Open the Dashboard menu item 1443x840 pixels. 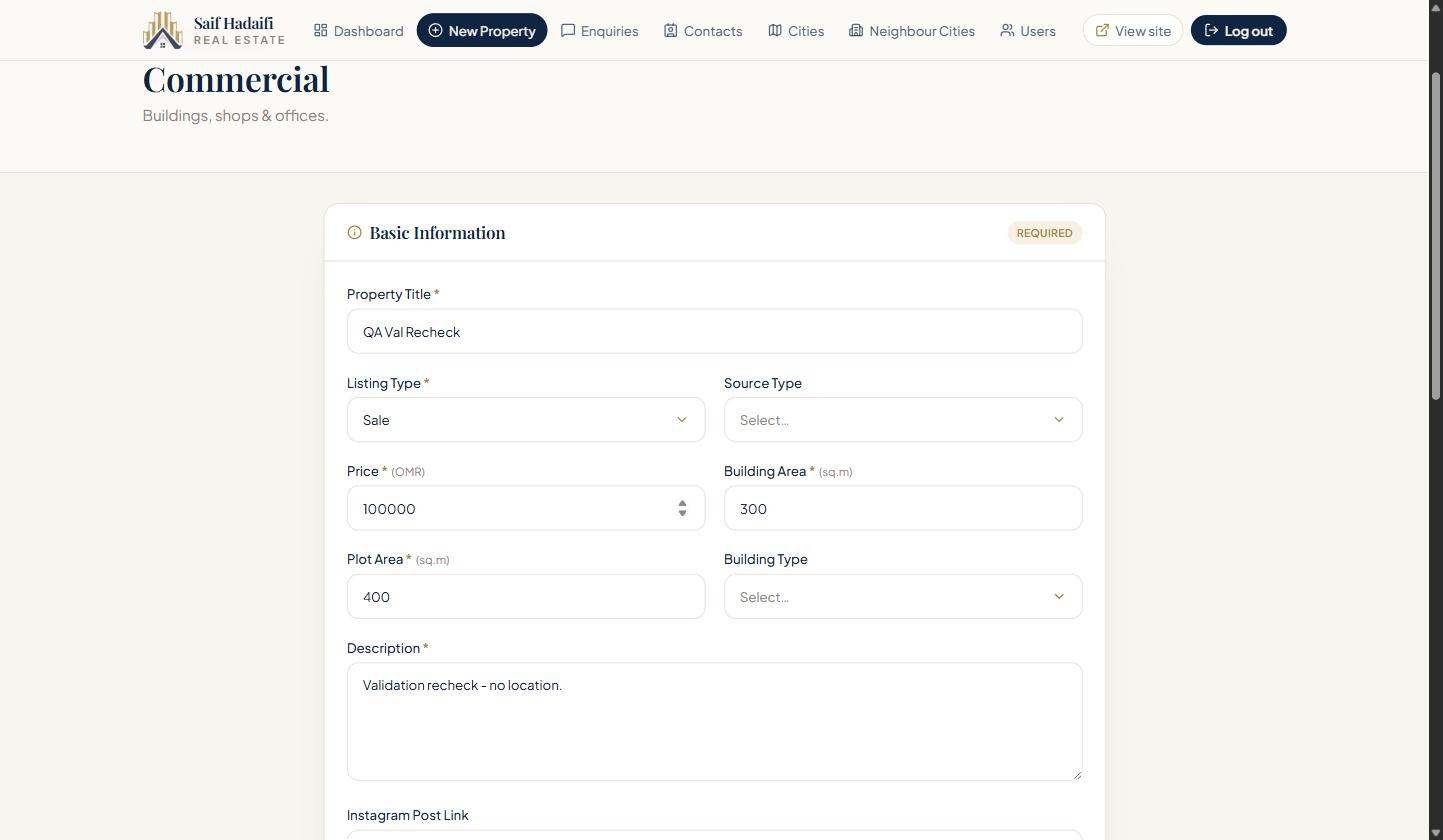(358, 30)
